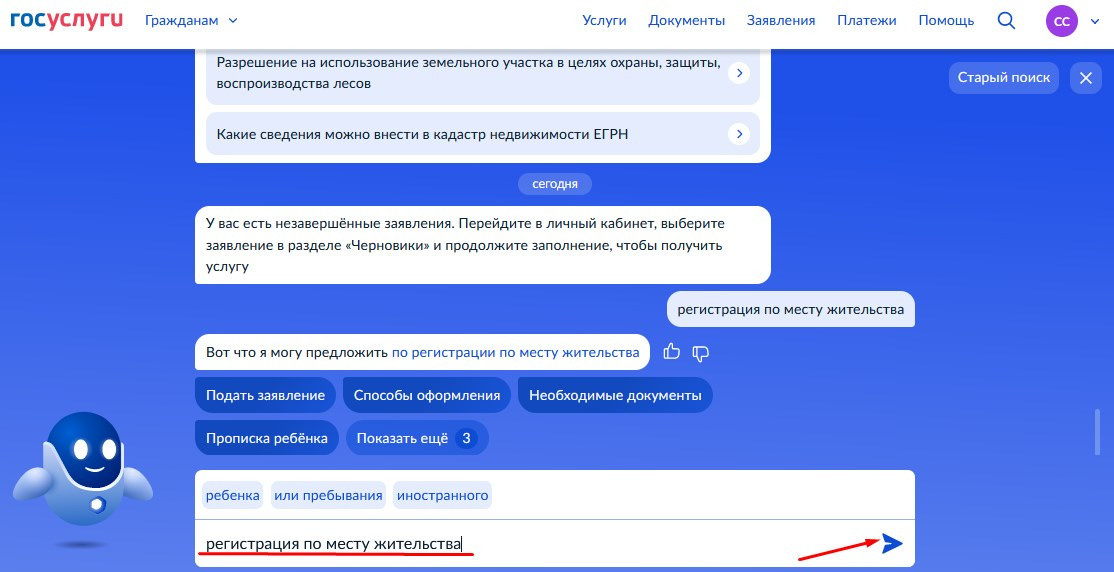Click the user message регистрация по месту жительства
The height and width of the screenshot is (572, 1114).
coord(791,309)
